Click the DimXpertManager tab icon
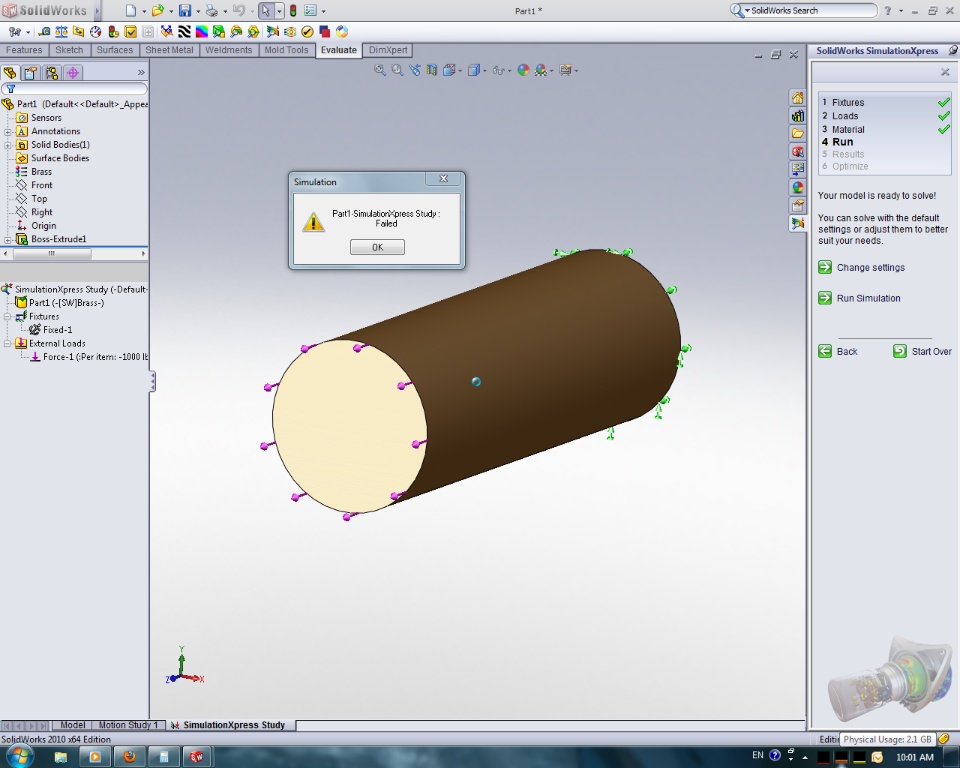The image size is (960, 768). point(73,72)
